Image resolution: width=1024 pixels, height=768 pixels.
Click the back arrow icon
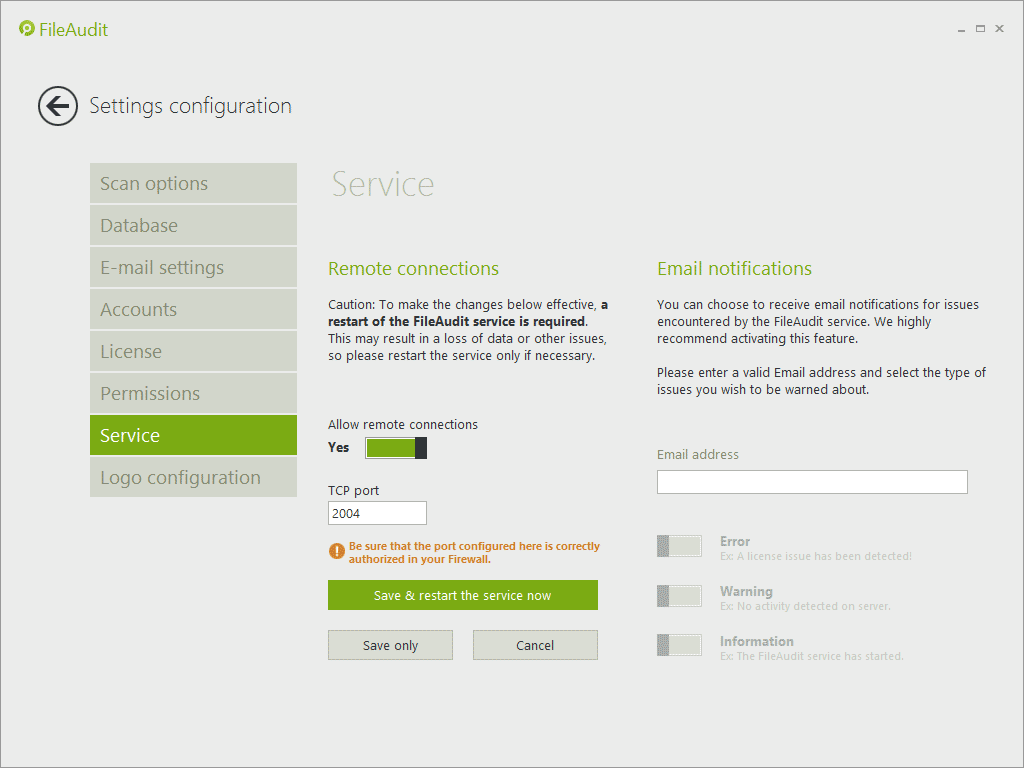58,106
